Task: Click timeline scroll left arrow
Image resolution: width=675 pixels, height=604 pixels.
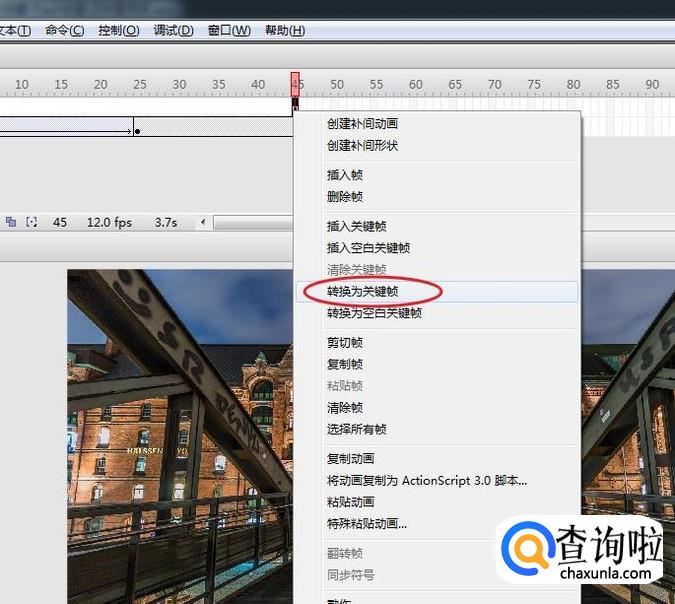Action: 203,222
